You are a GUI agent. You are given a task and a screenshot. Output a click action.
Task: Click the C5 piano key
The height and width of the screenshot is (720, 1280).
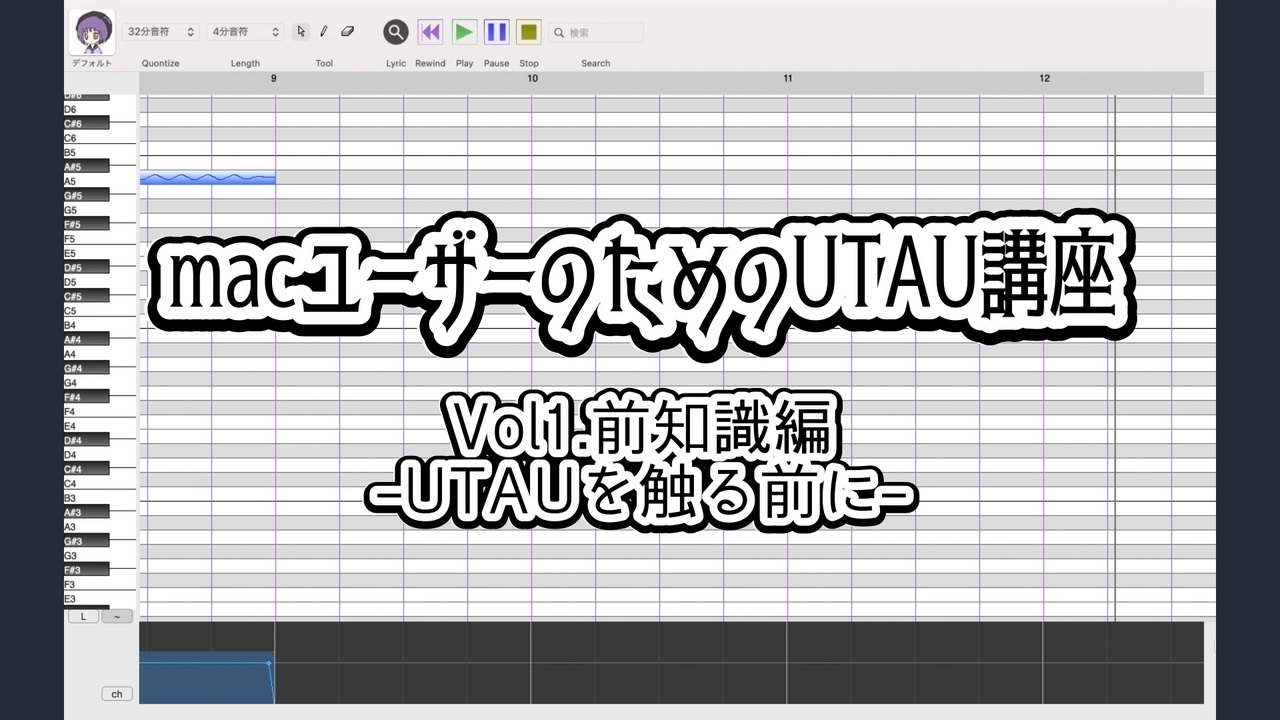point(100,311)
